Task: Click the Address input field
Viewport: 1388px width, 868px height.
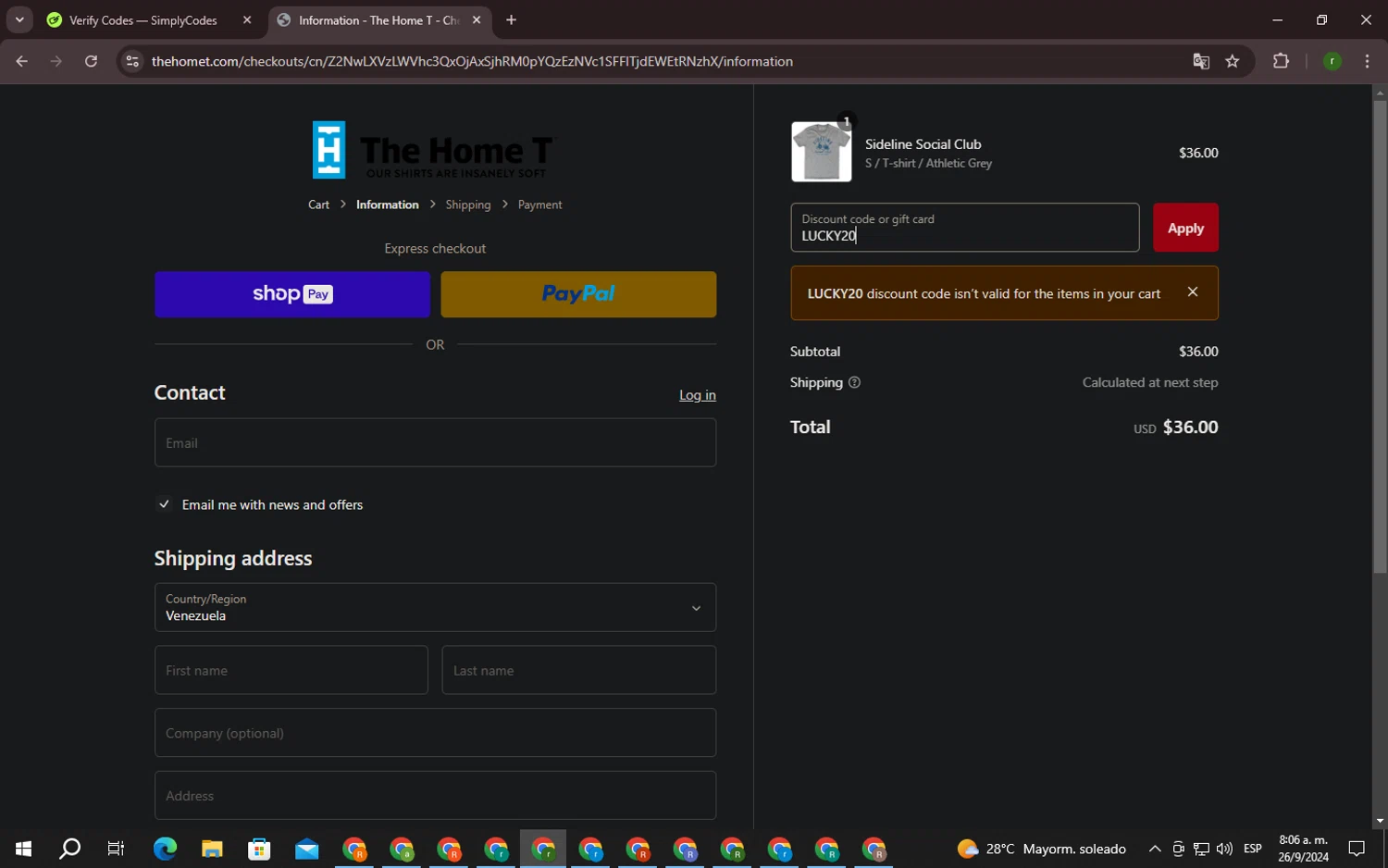Action: pyautogui.click(x=435, y=795)
